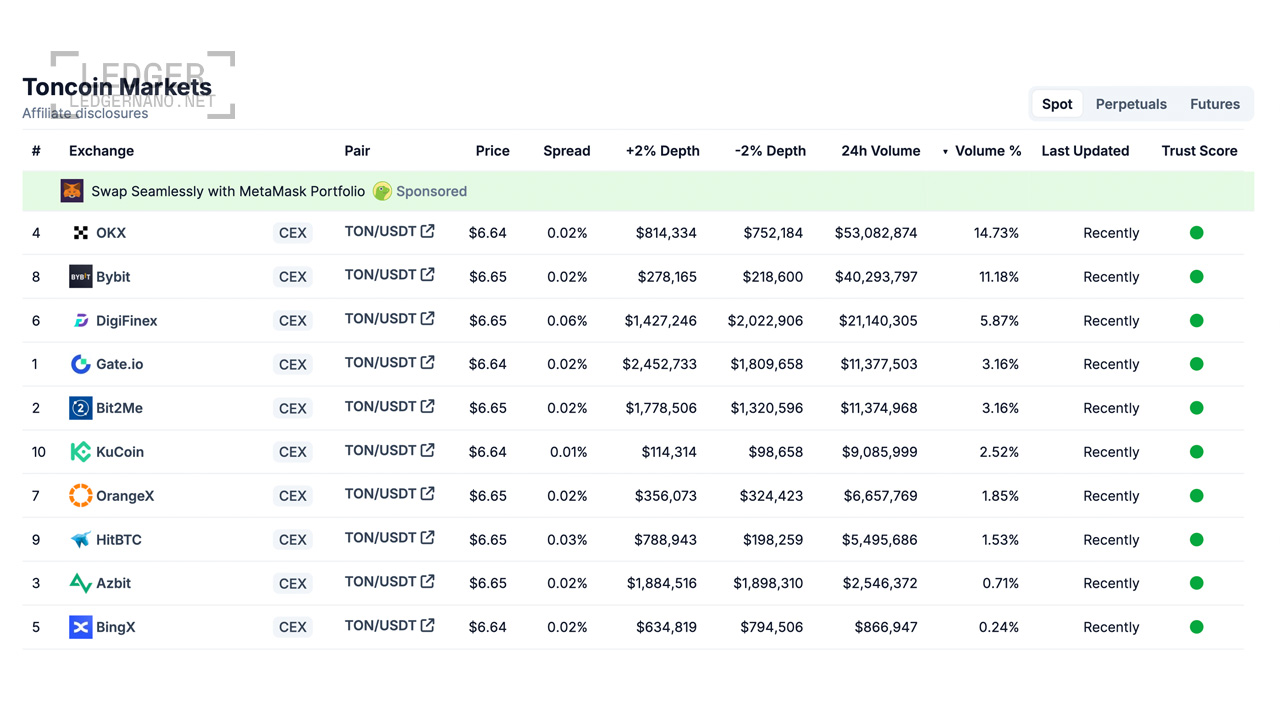Click the KuCoin logo icon

point(81,452)
